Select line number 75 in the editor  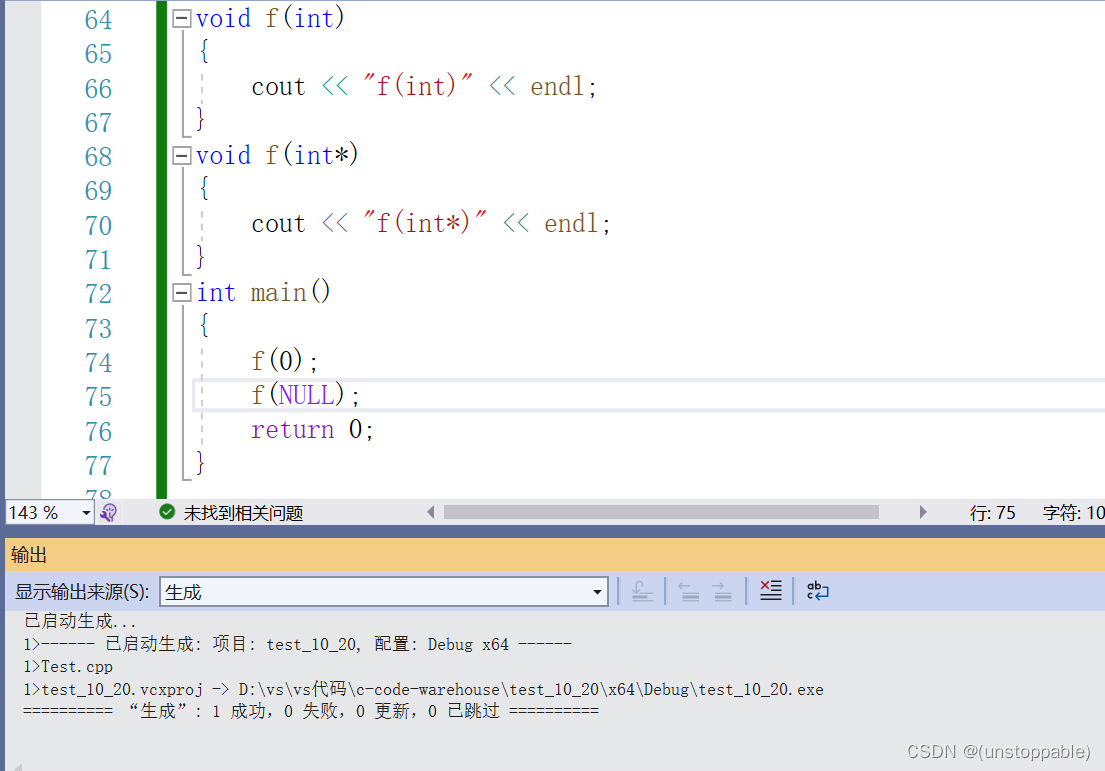98,396
